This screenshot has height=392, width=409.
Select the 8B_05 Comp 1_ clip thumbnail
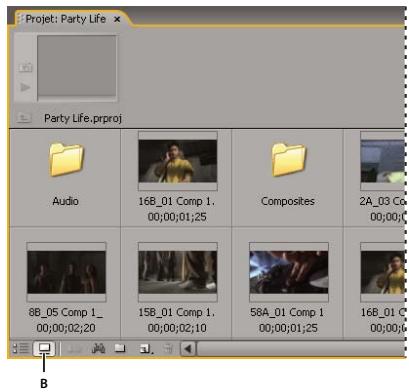pyautogui.click(x=66, y=272)
